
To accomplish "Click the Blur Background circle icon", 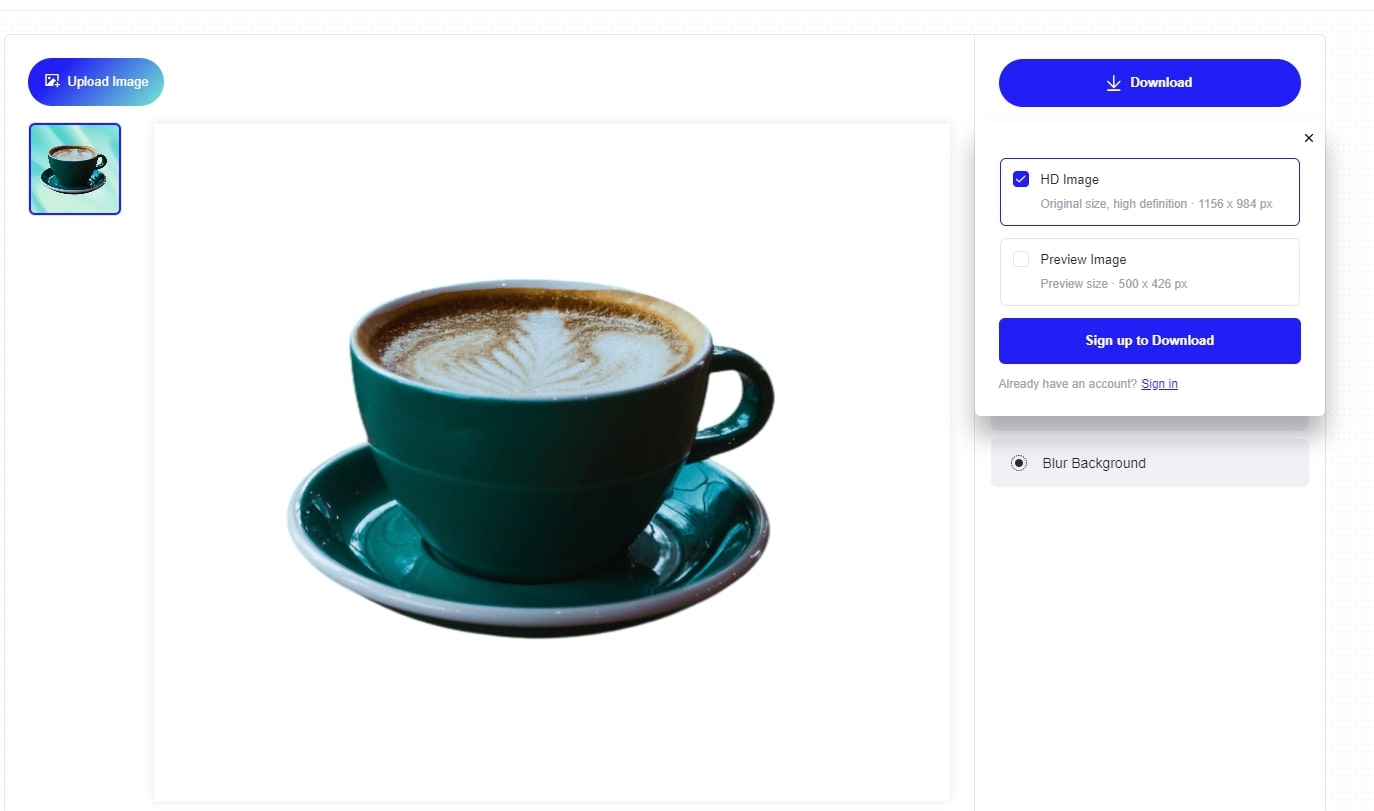I will (x=1018, y=463).
